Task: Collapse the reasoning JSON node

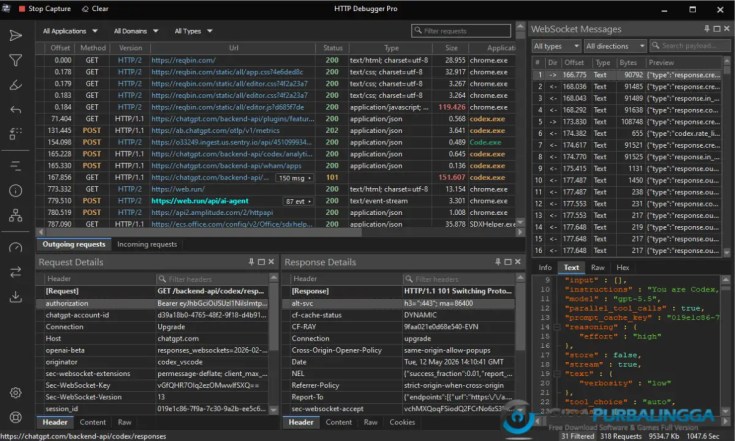Action: click(557, 327)
